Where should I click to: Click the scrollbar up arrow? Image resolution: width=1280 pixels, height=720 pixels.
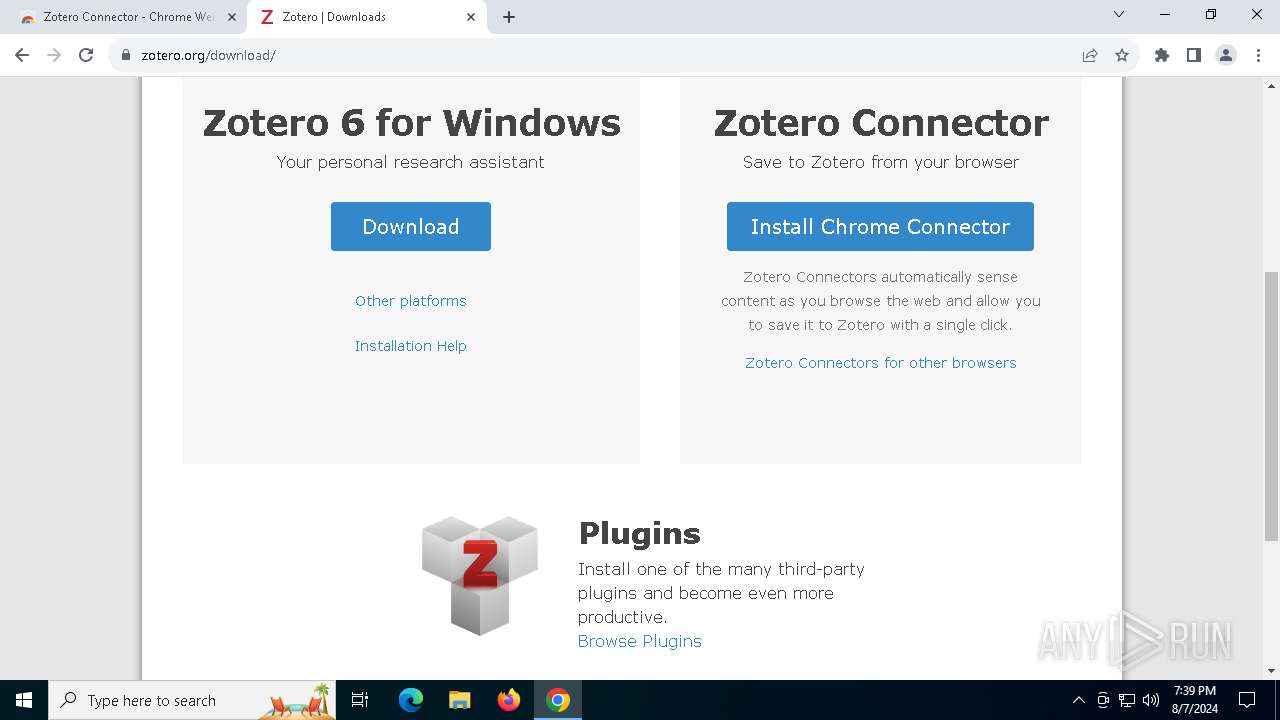1271,85
